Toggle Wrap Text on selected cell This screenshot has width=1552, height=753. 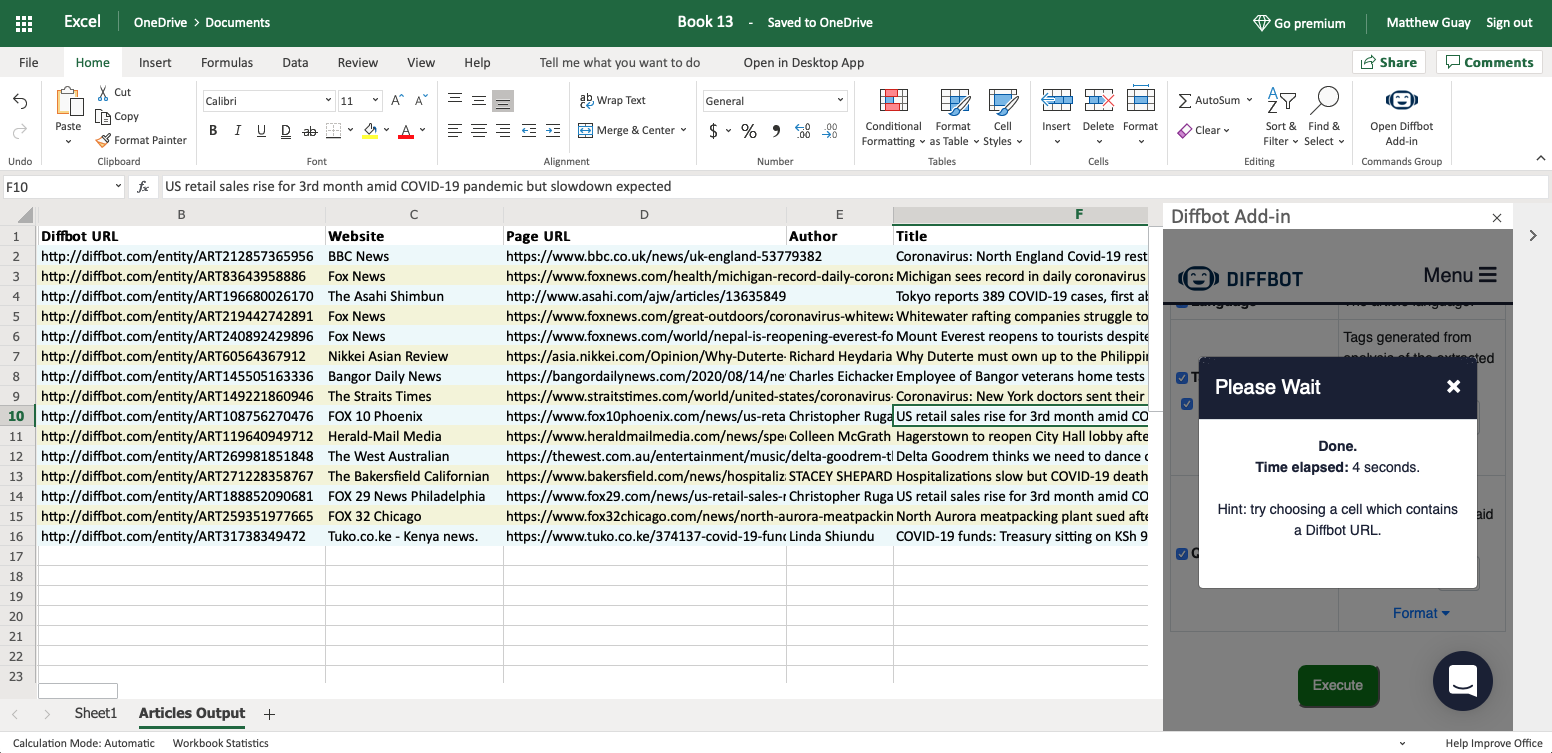613,100
